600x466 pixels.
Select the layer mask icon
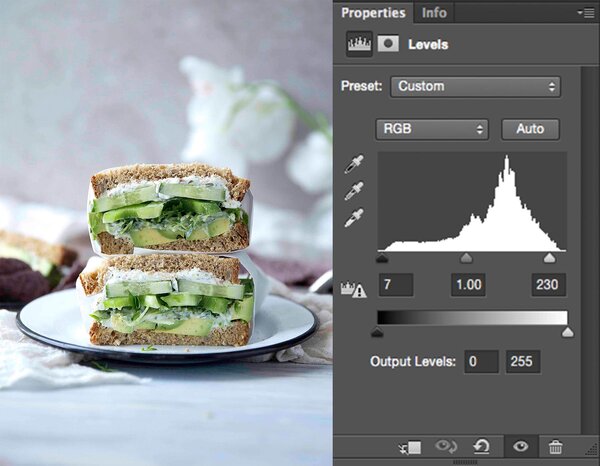click(x=388, y=44)
